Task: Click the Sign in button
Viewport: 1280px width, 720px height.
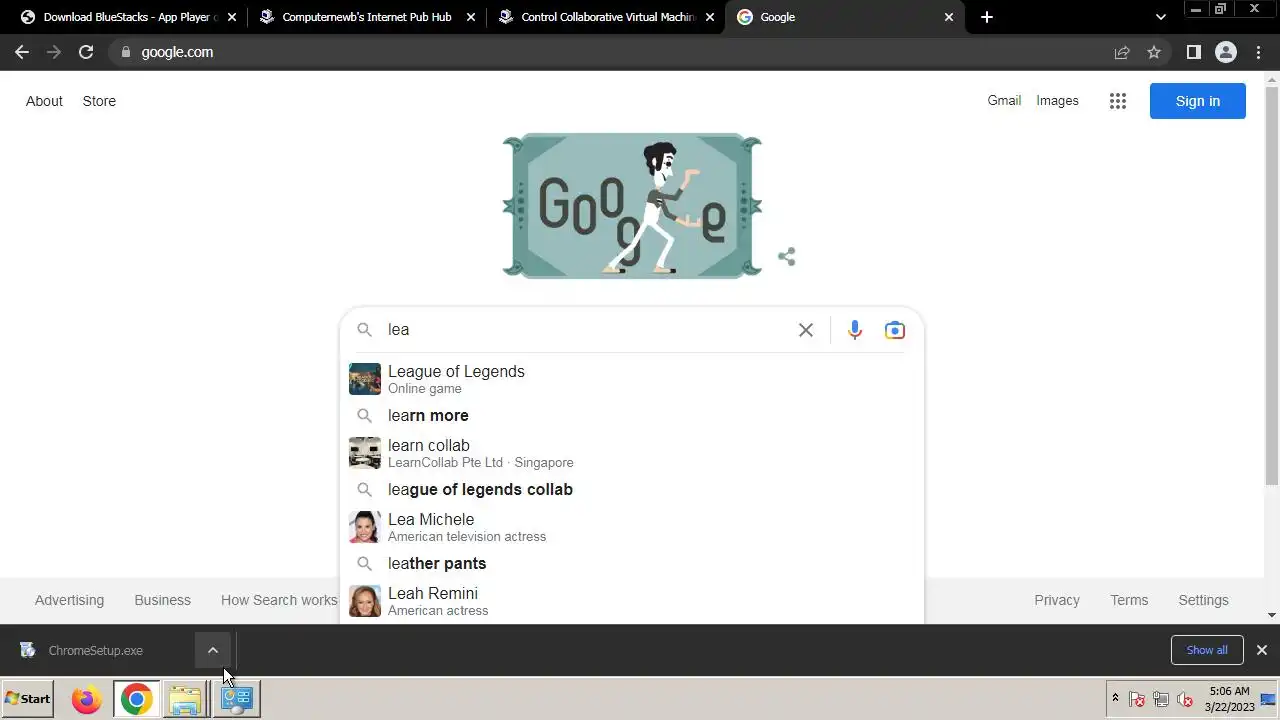Action: (1198, 101)
